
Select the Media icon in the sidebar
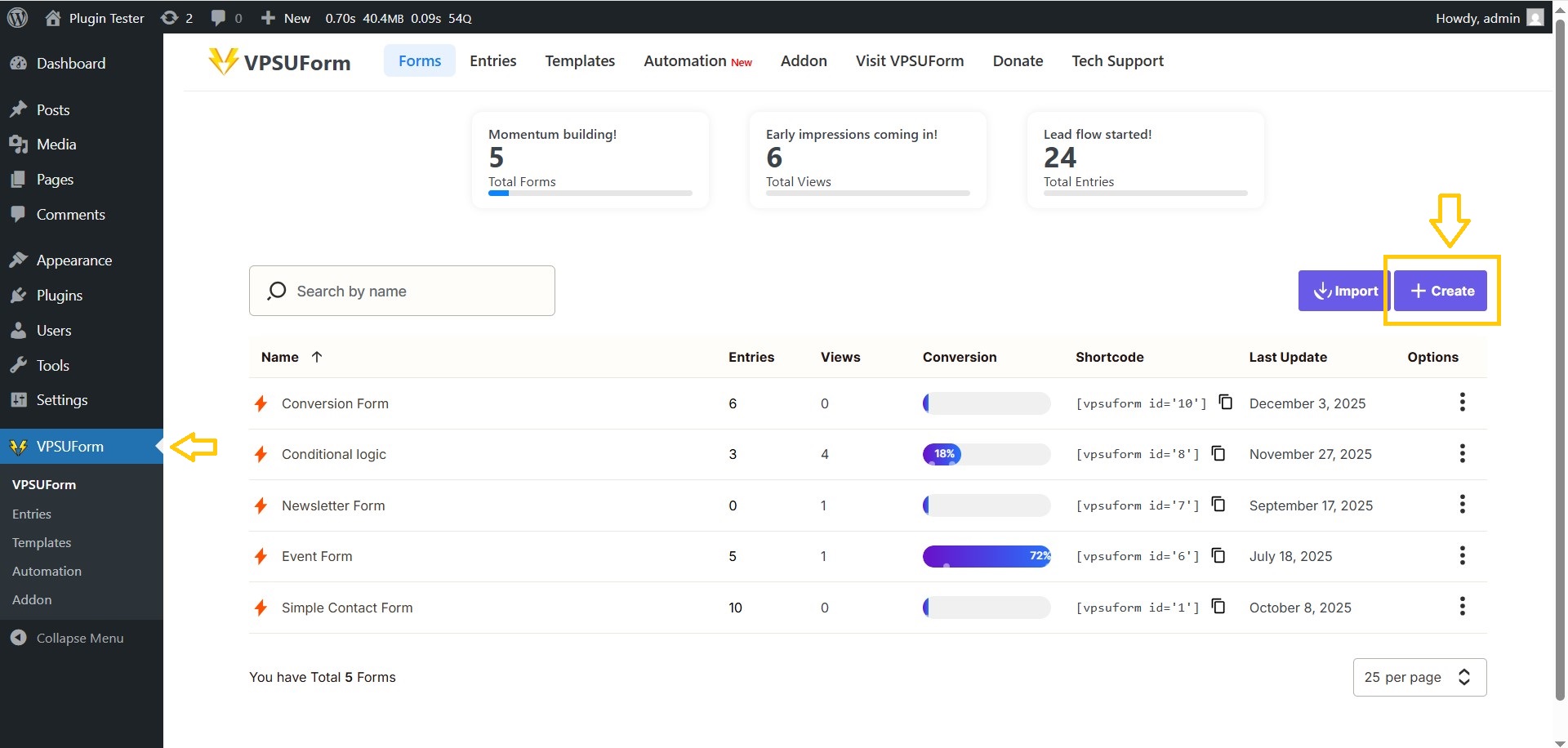click(19, 144)
